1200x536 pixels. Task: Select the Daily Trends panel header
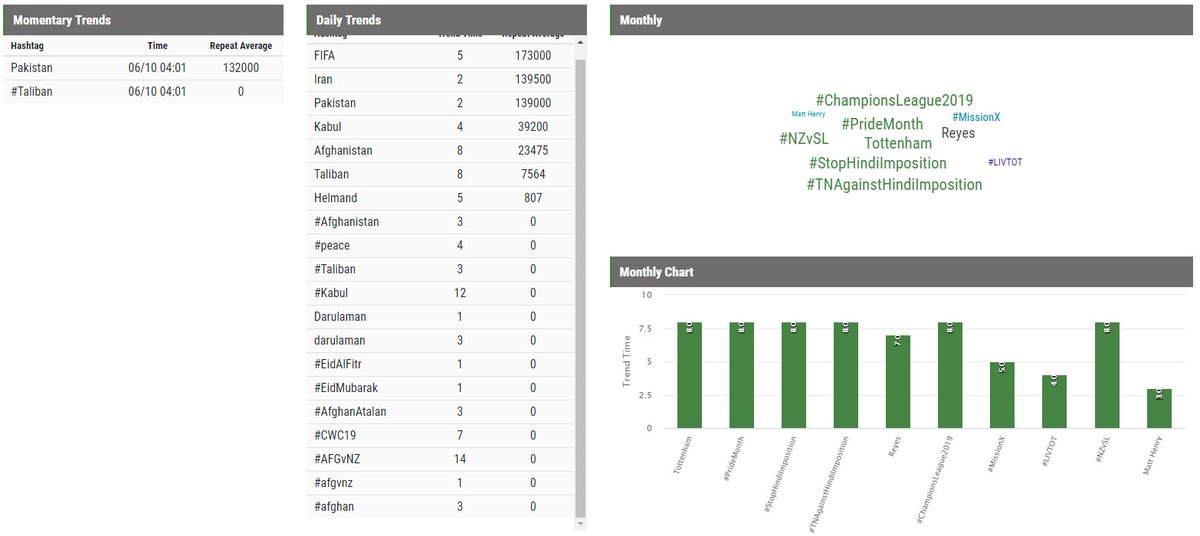pos(446,20)
